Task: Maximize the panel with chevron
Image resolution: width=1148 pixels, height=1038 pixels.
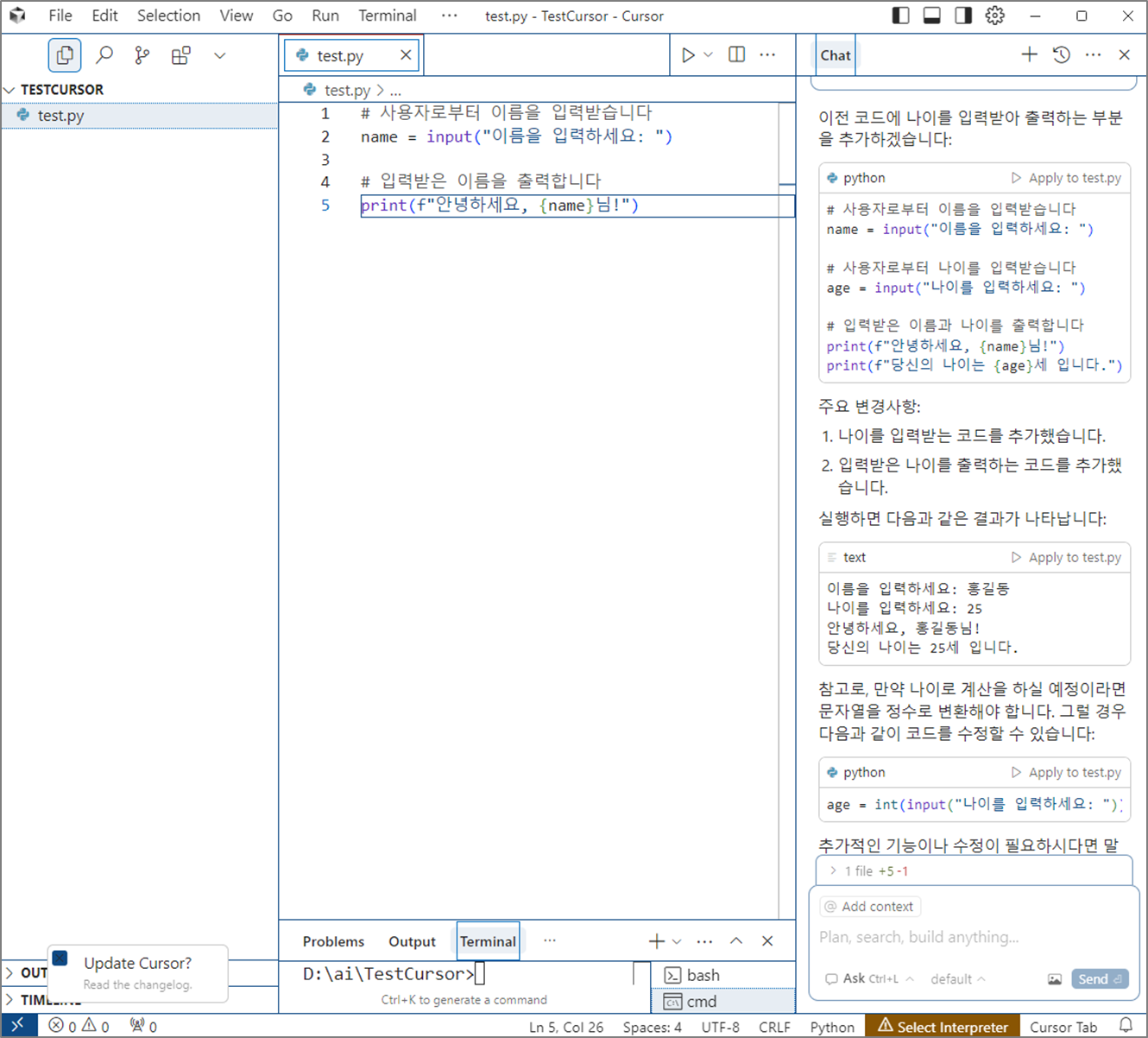Action: coord(736,941)
